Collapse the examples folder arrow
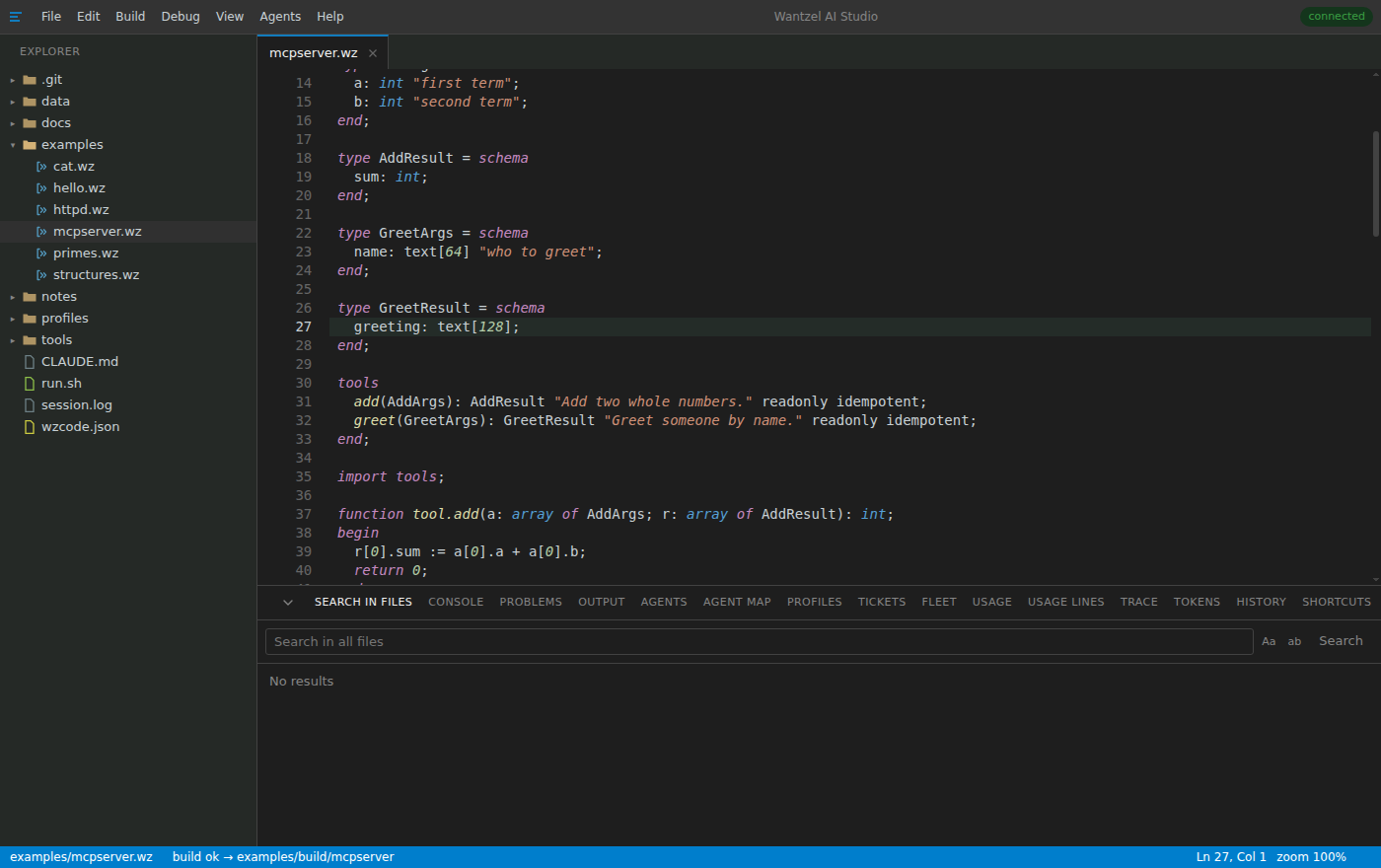The height and width of the screenshot is (868, 1381). point(13,145)
